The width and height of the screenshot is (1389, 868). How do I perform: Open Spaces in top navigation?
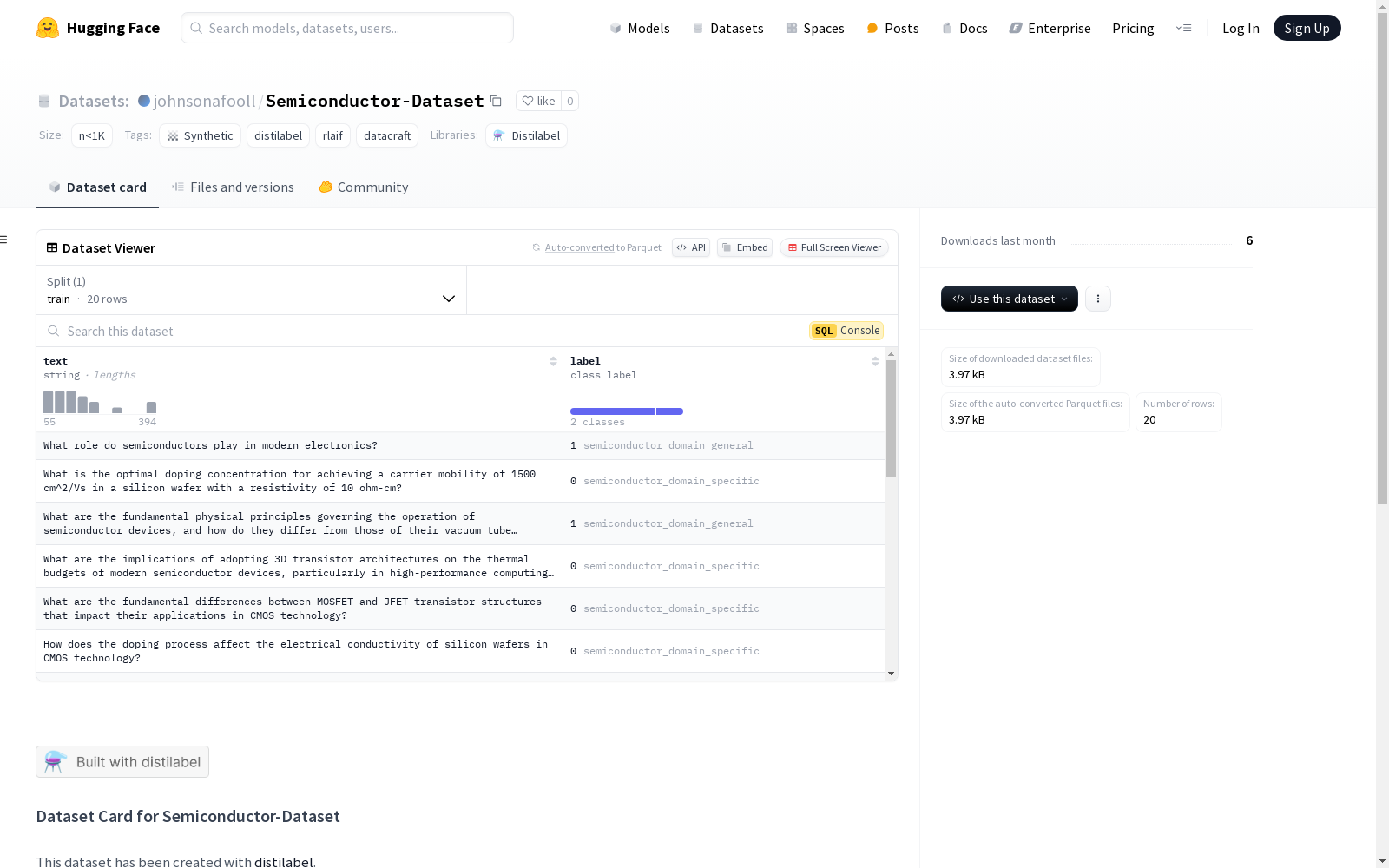pos(814,28)
